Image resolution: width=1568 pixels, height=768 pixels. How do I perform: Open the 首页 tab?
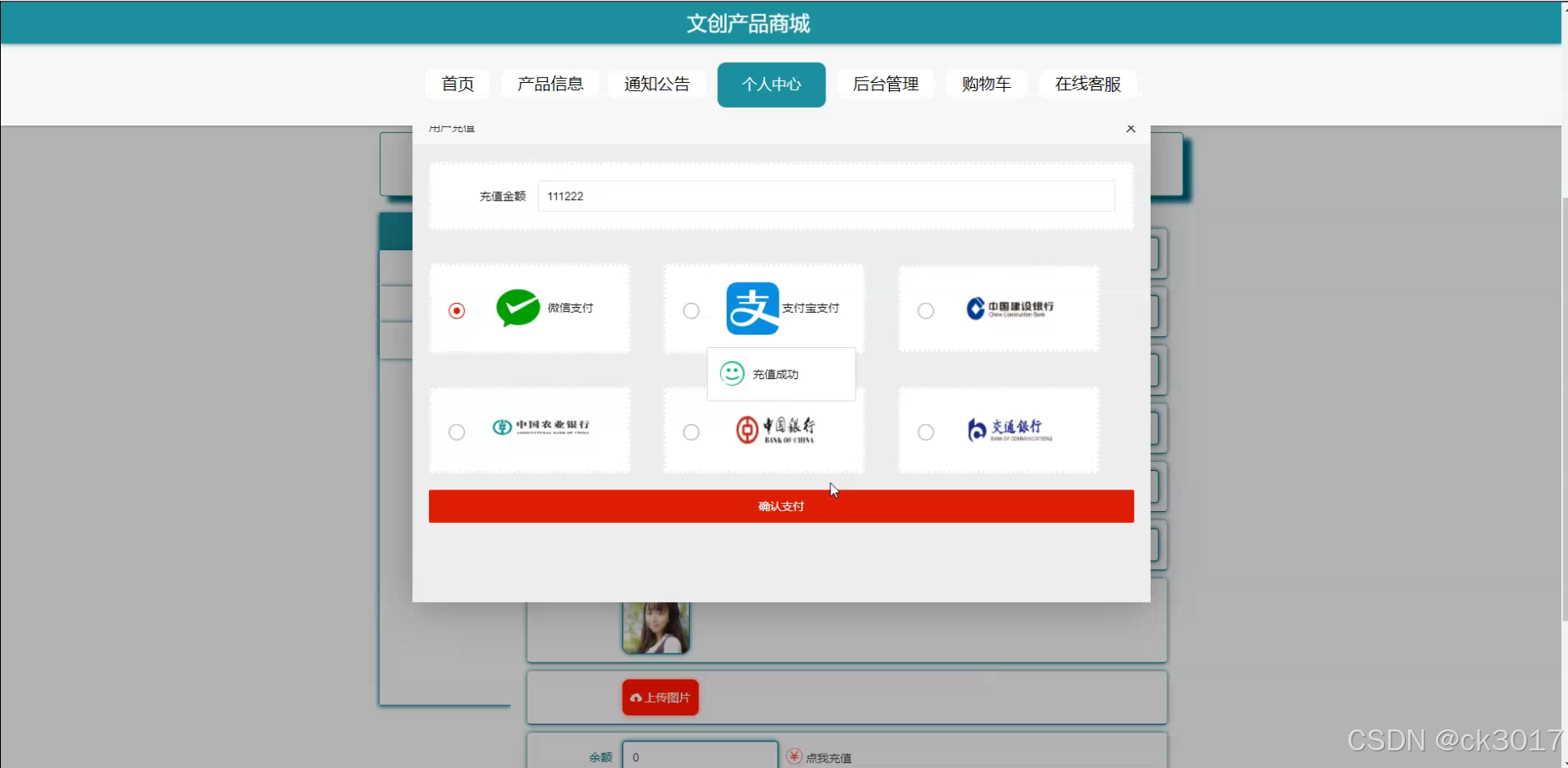click(457, 84)
